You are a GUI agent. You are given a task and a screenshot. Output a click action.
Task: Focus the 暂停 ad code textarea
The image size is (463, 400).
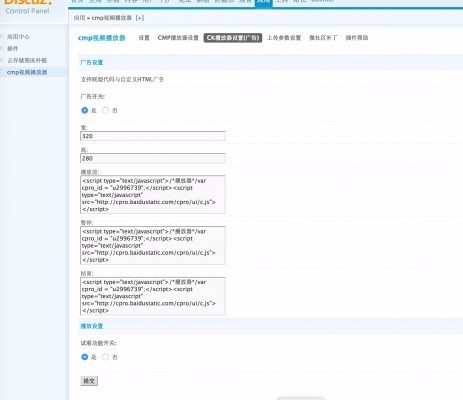153,245
